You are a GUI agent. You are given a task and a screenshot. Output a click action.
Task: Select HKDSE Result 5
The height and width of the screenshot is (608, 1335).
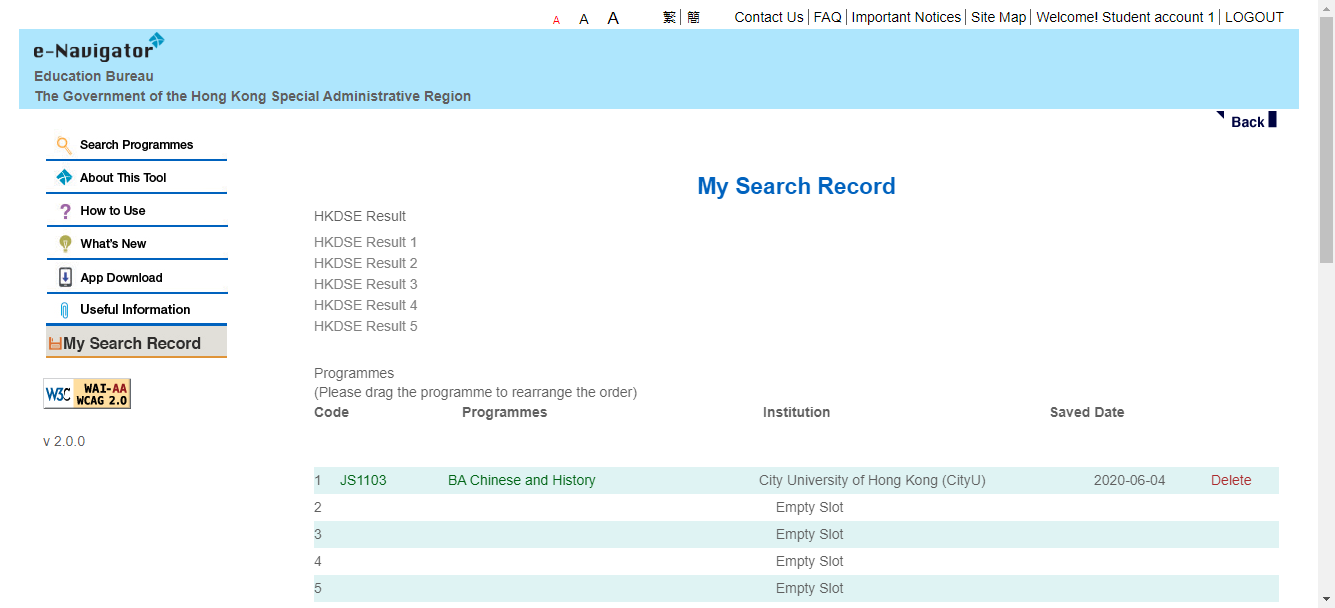click(365, 326)
